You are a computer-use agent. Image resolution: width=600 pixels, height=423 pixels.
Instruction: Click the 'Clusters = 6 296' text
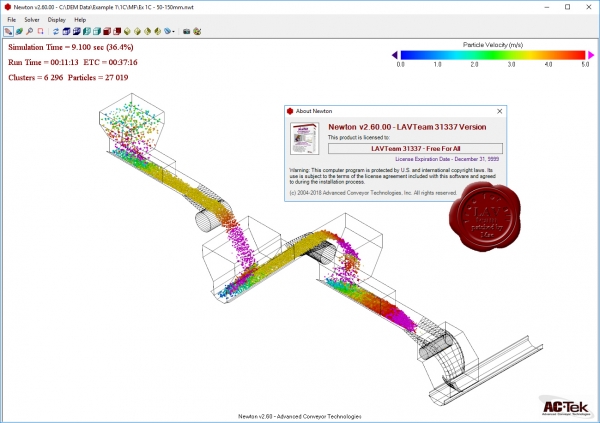(x=36, y=77)
